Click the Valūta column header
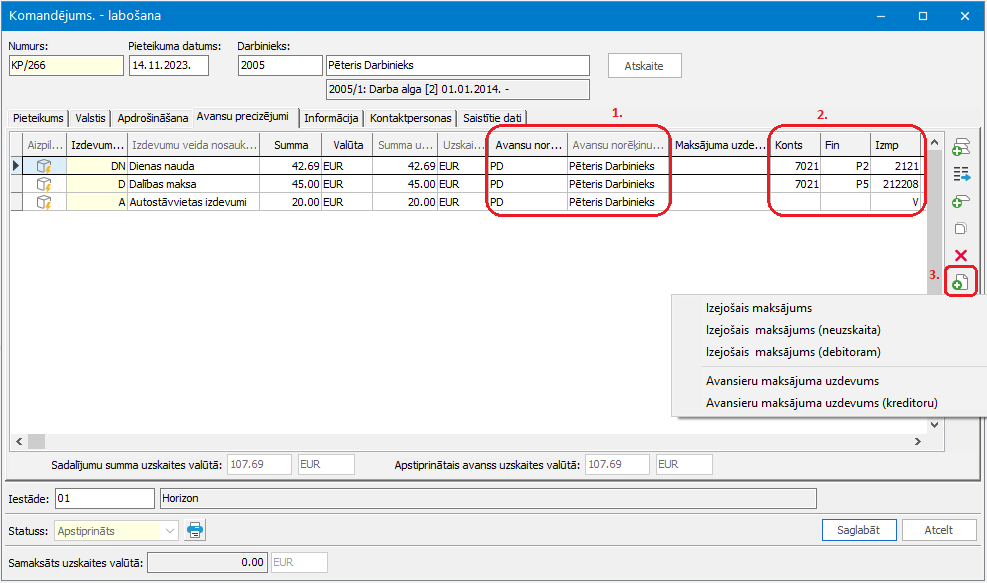Image resolution: width=987 pixels, height=583 pixels. click(347, 145)
